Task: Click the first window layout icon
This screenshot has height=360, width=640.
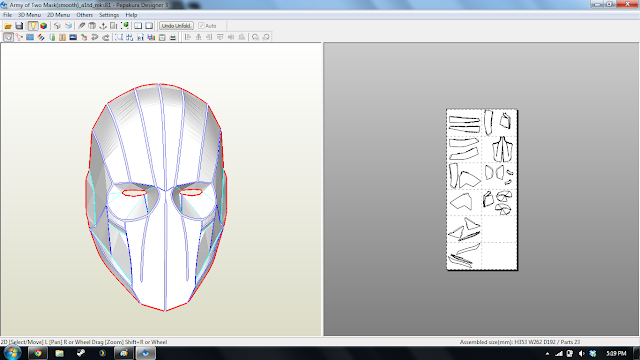Action: (x=138, y=26)
